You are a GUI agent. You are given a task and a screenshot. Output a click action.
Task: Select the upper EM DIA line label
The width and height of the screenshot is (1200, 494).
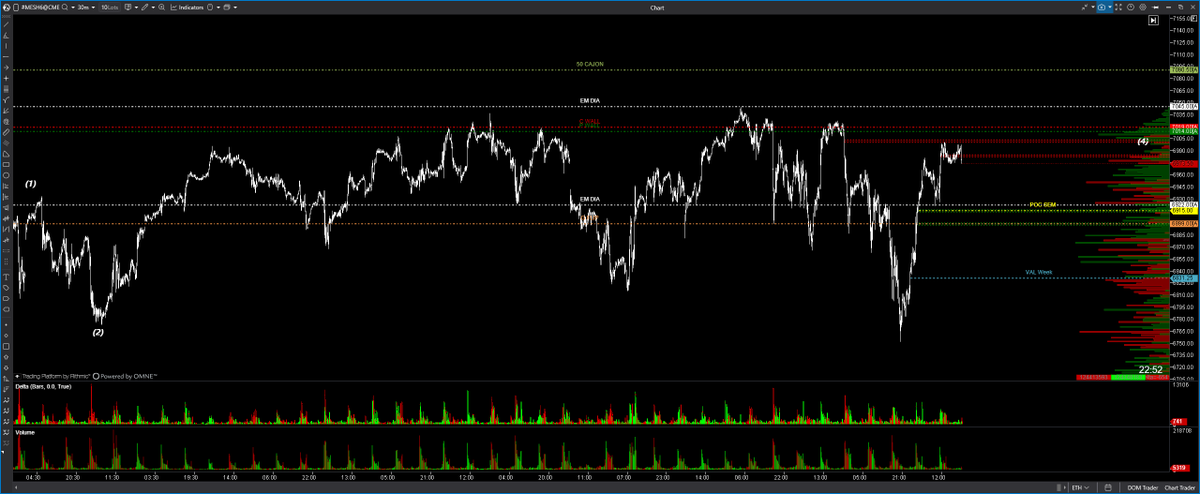tap(590, 101)
